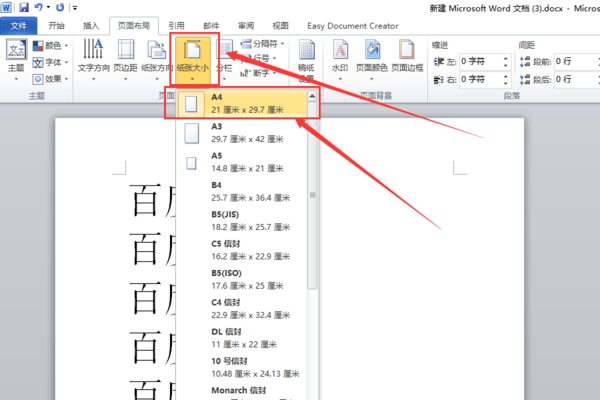Open the 页面颜色 page color icon
The height and width of the screenshot is (400, 600).
click(372, 59)
